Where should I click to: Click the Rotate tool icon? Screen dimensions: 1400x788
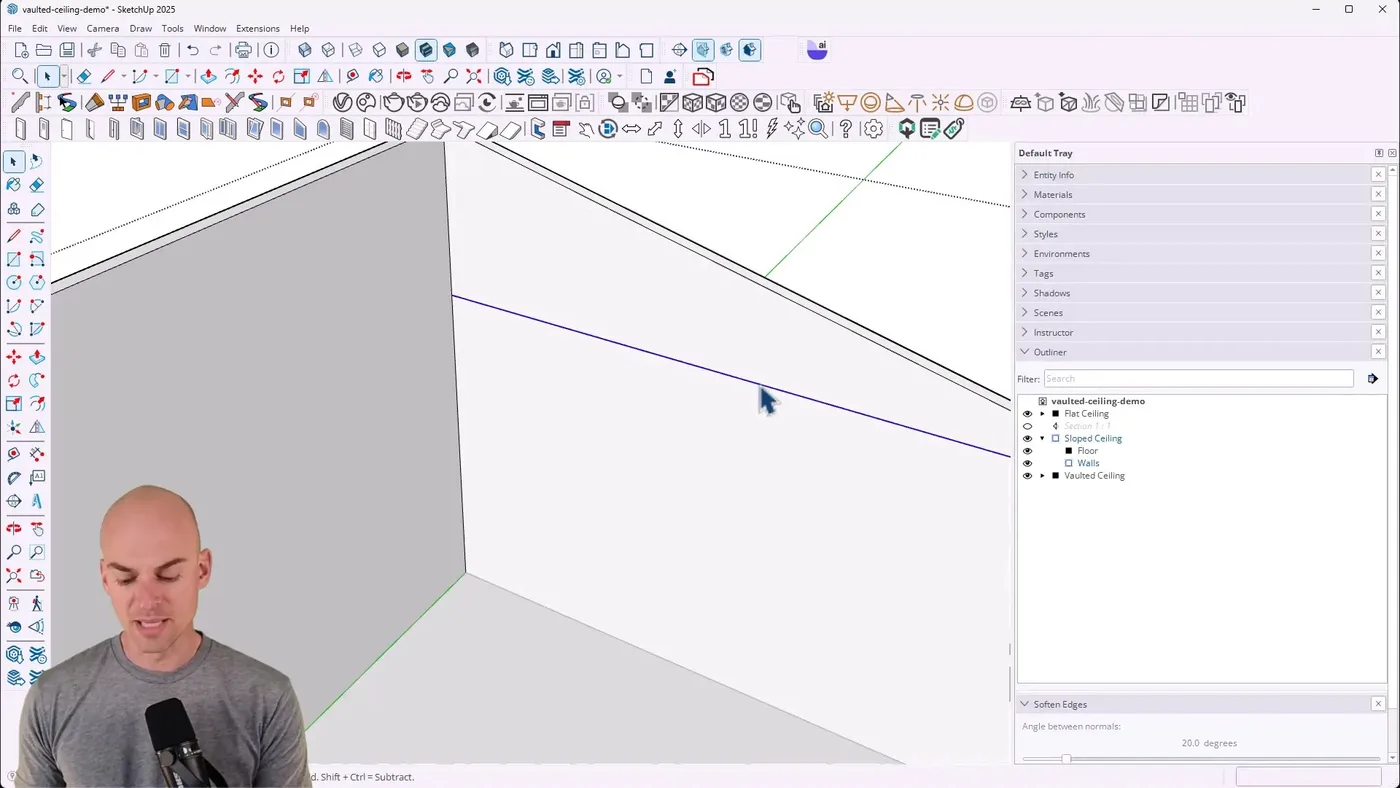click(x=278, y=76)
